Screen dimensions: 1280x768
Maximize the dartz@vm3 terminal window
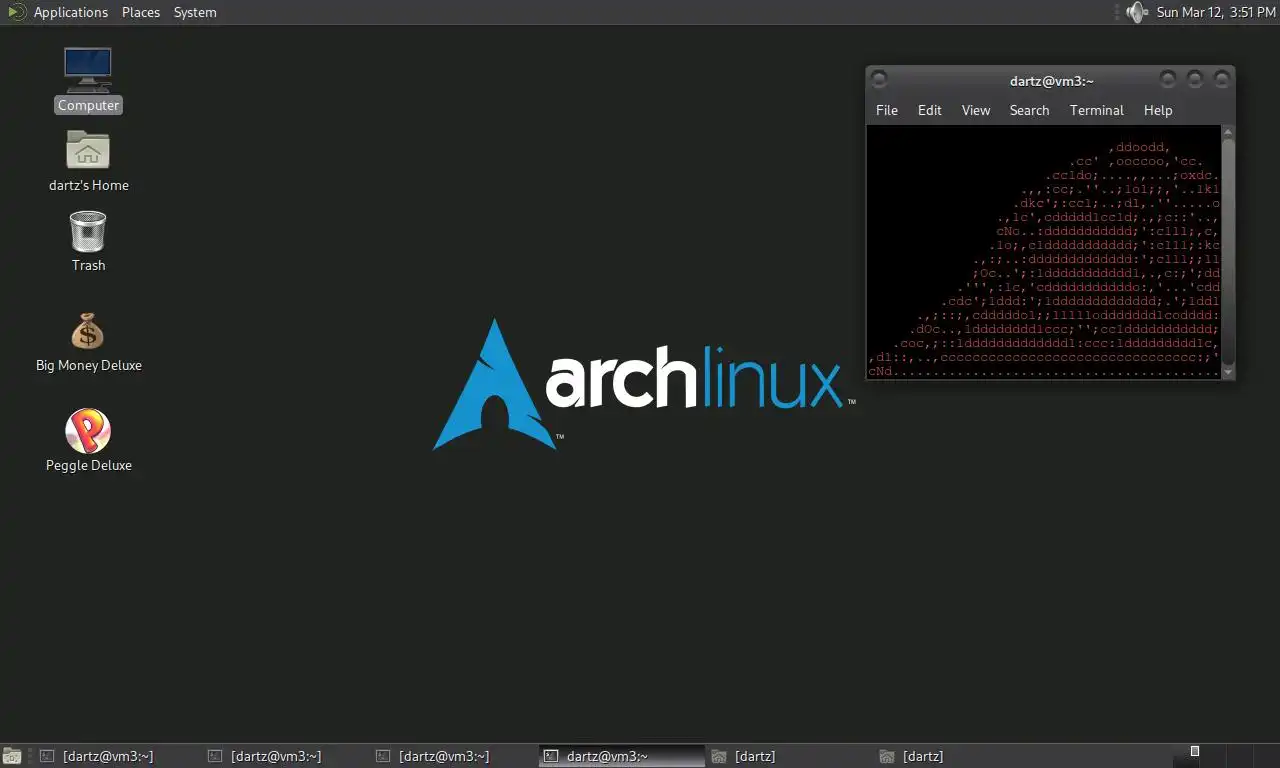point(1194,79)
